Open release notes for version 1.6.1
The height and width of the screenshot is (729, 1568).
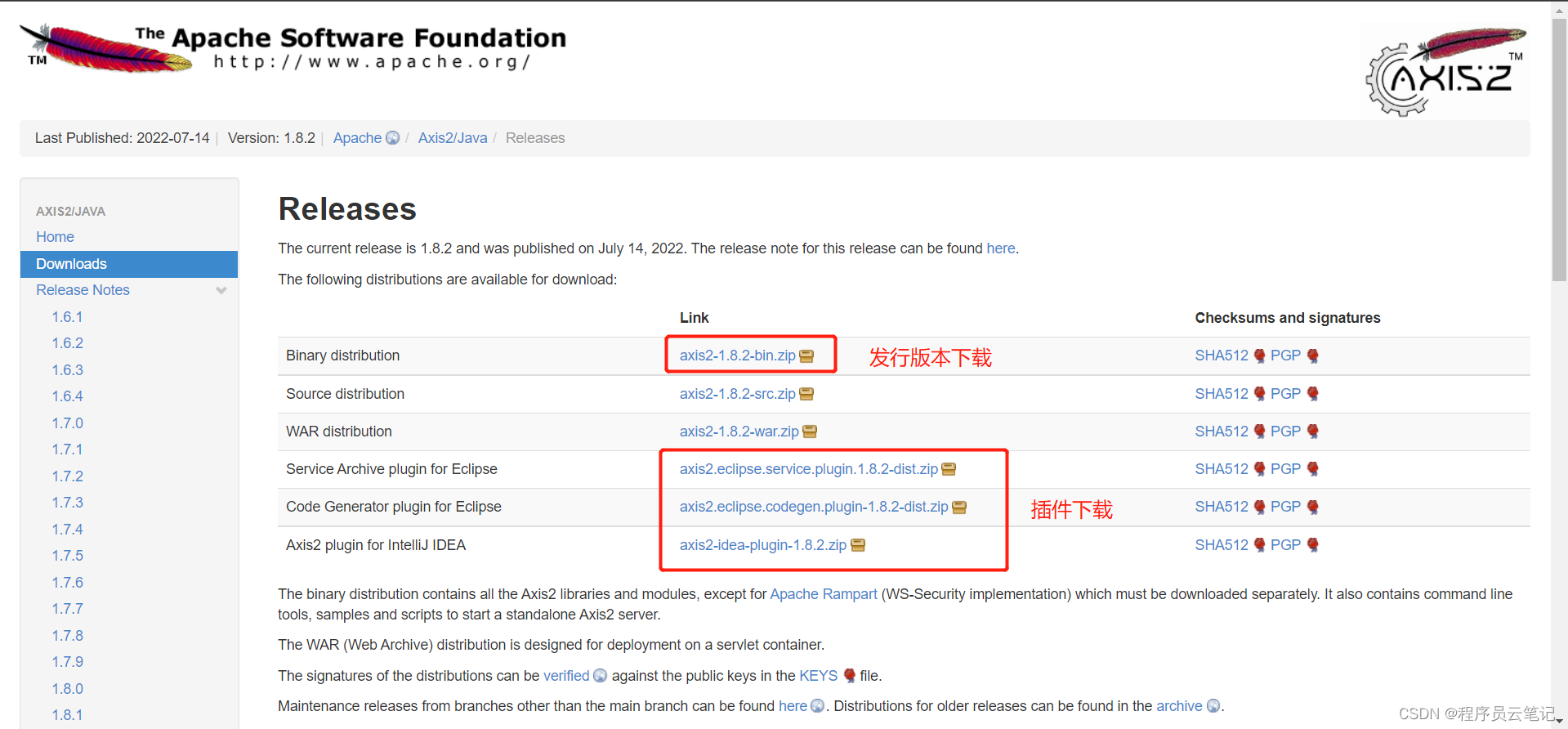[x=68, y=317]
